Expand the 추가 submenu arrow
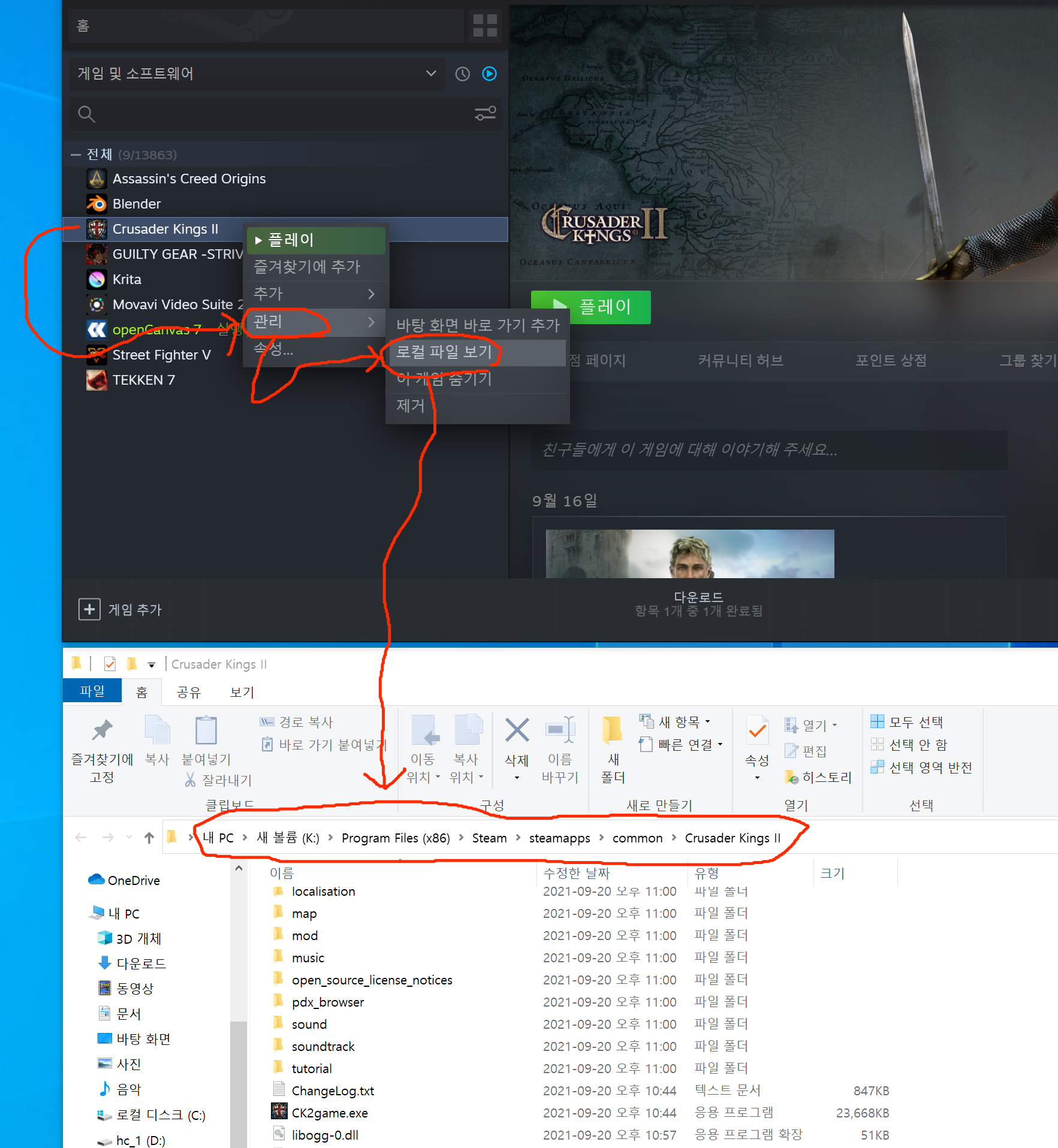Screen dimensions: 1058x1148 (x=371, y=294)
